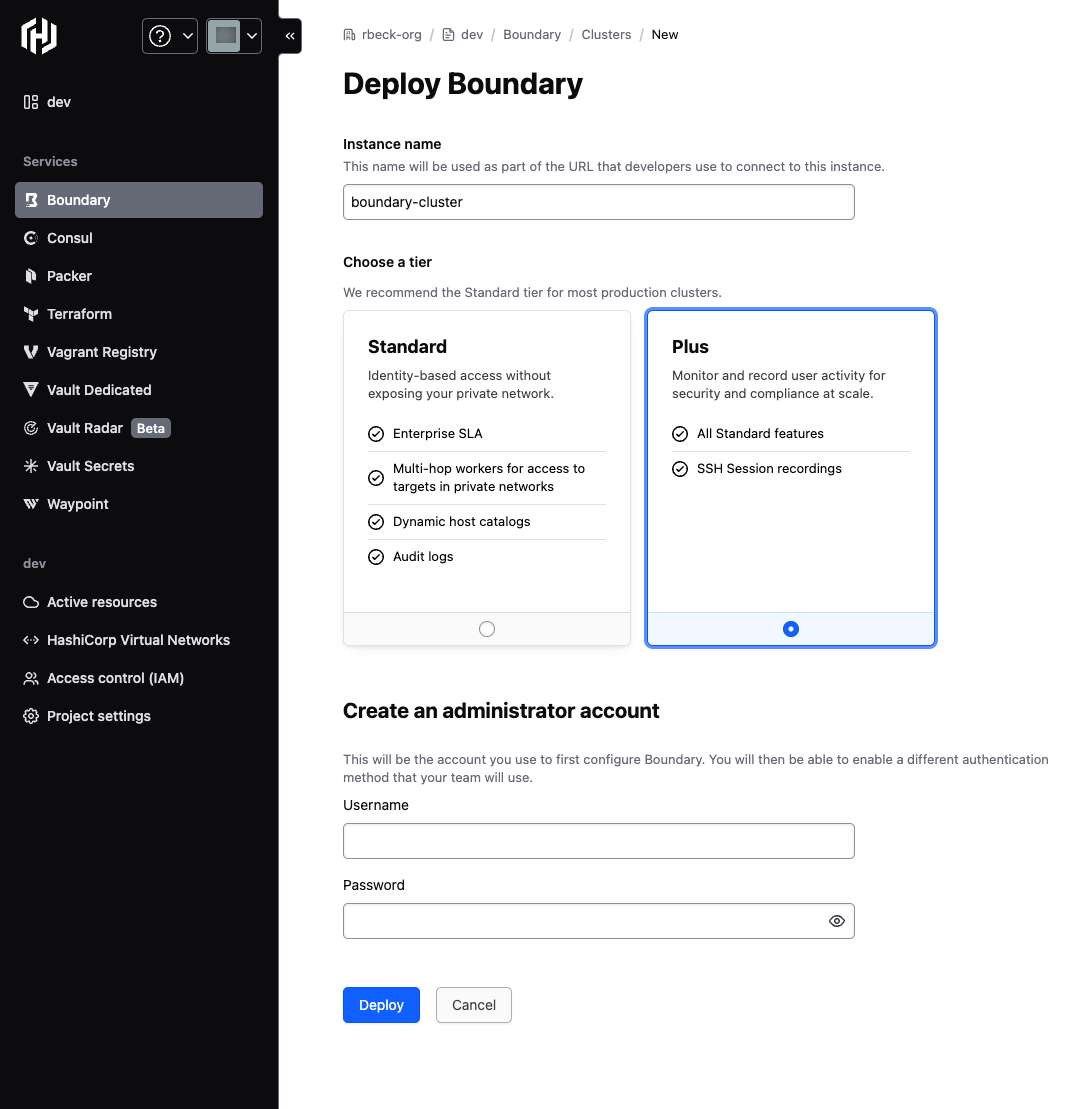Collapse the sidebar navigation panel
This screenshot has width=1080, height=1109.
tap(290, 36)
